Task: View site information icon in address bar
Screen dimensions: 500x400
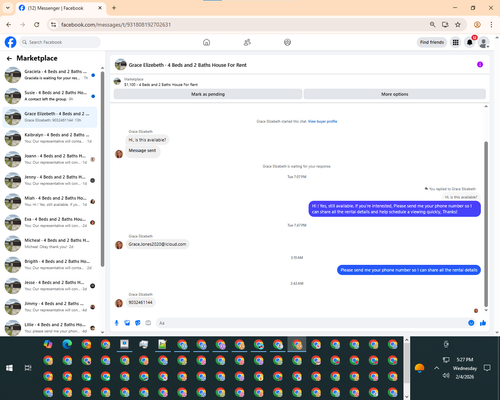Action: point(53,25)
